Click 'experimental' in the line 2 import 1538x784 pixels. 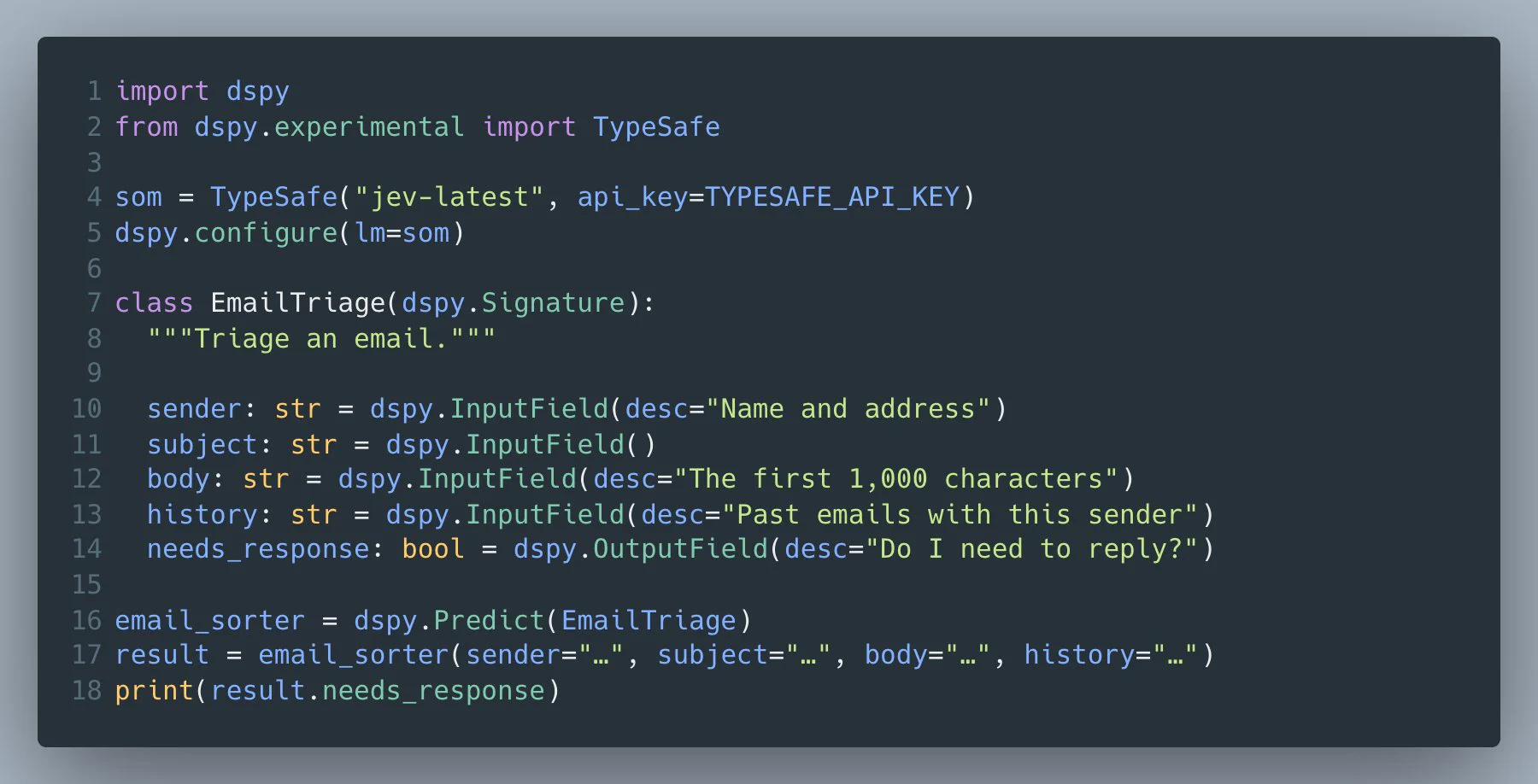pyautogui.click(x=369, y=127)
